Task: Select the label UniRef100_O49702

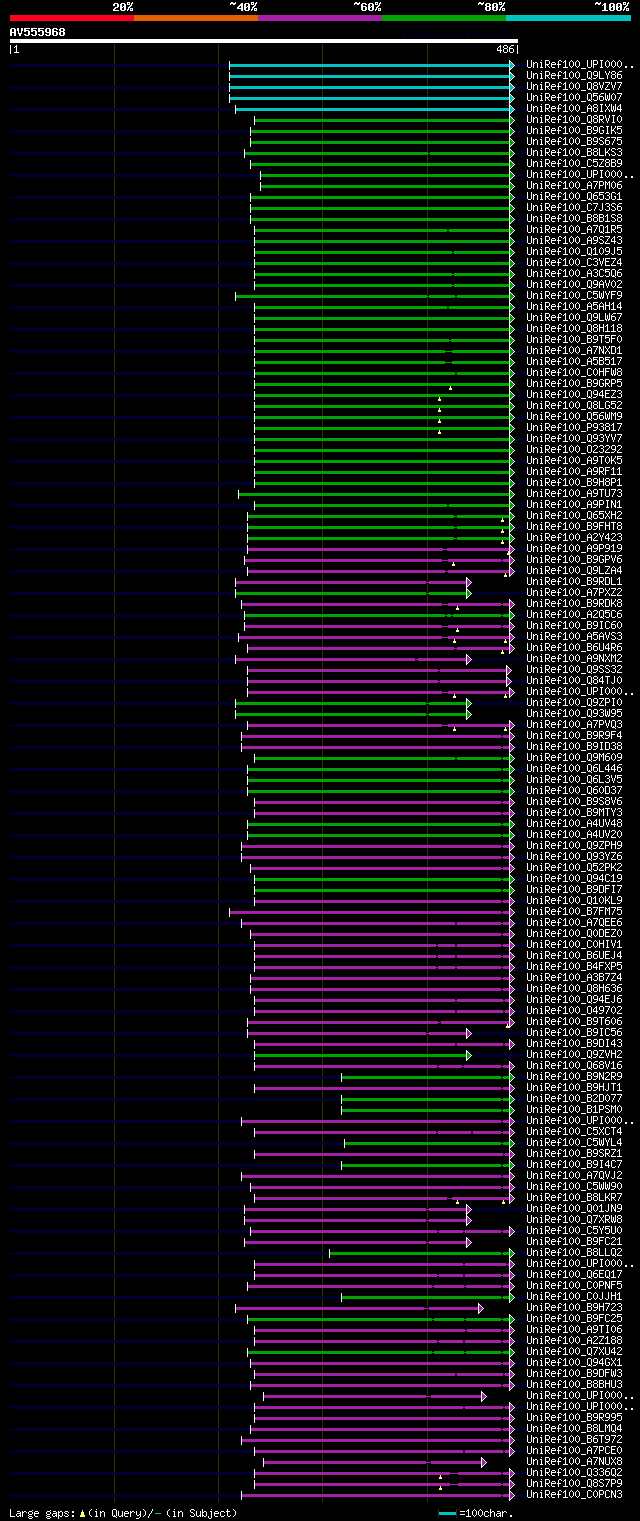Action: click(x=574, y=1010)
